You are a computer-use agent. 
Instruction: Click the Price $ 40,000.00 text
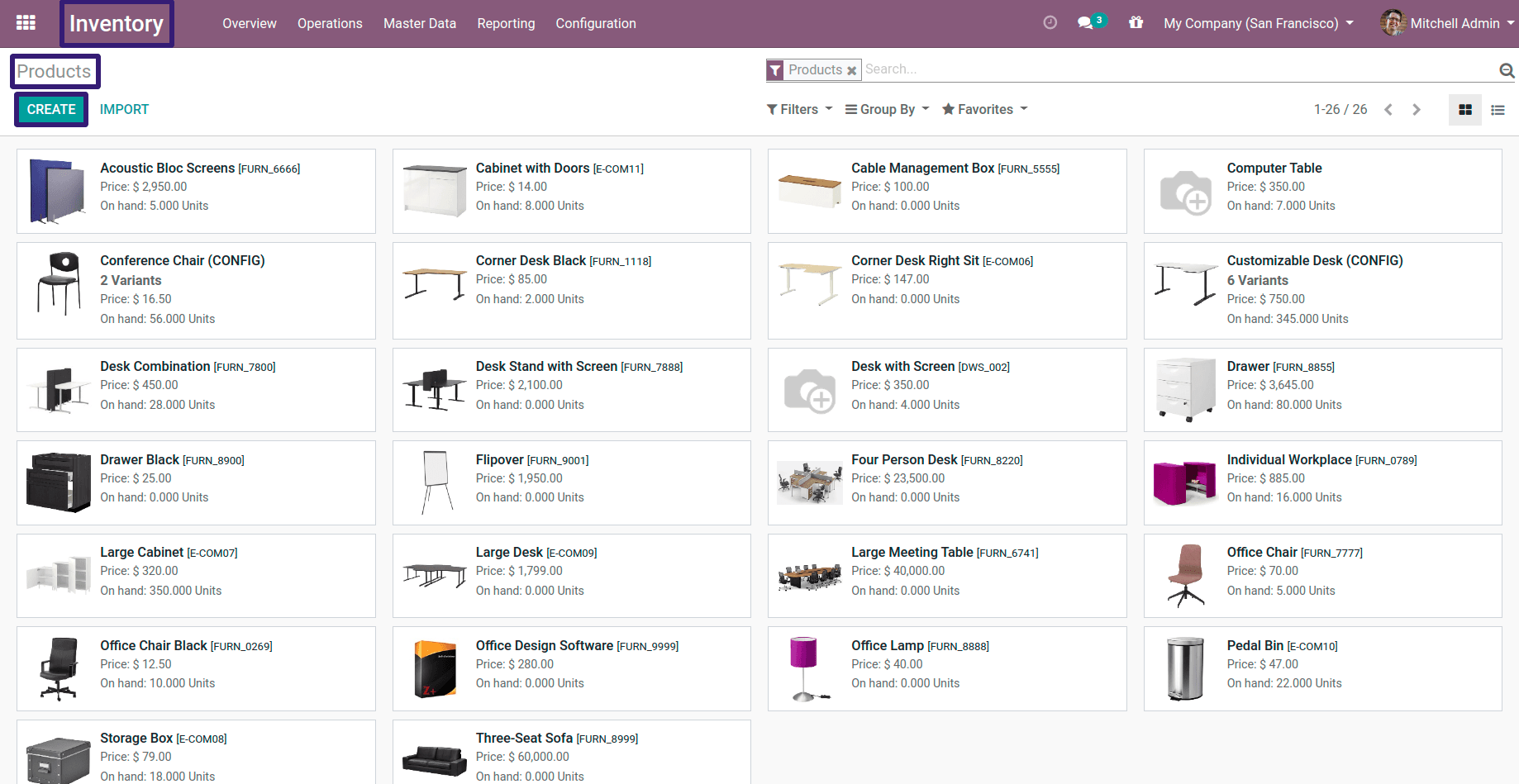[x=898, y=571]
